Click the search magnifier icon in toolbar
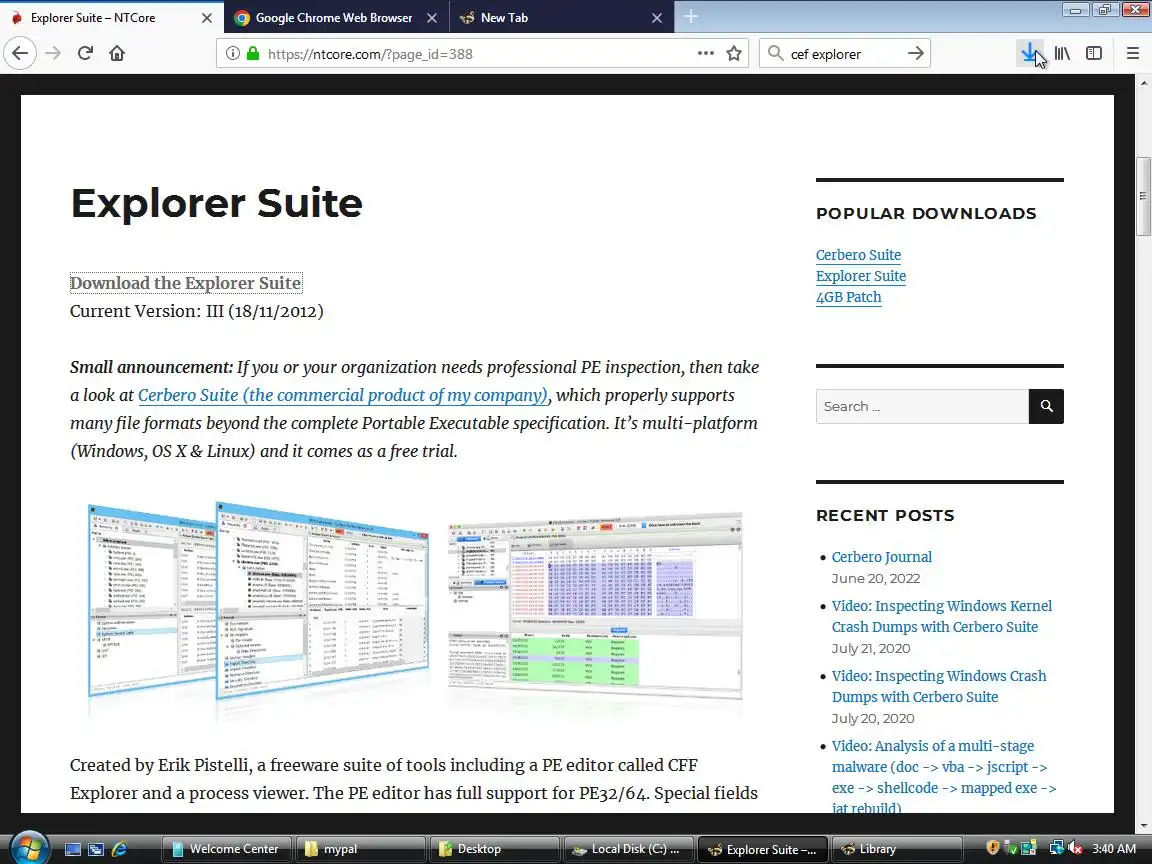 (x=774, y=53)
